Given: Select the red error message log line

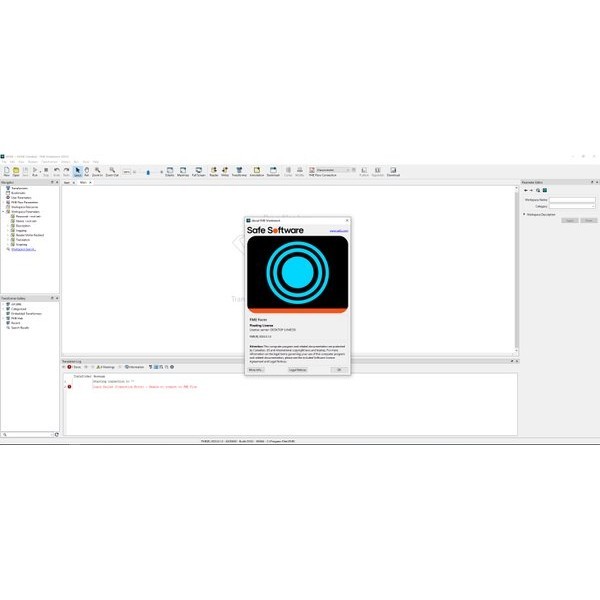Looking at the screenshot, I should 145,387.
